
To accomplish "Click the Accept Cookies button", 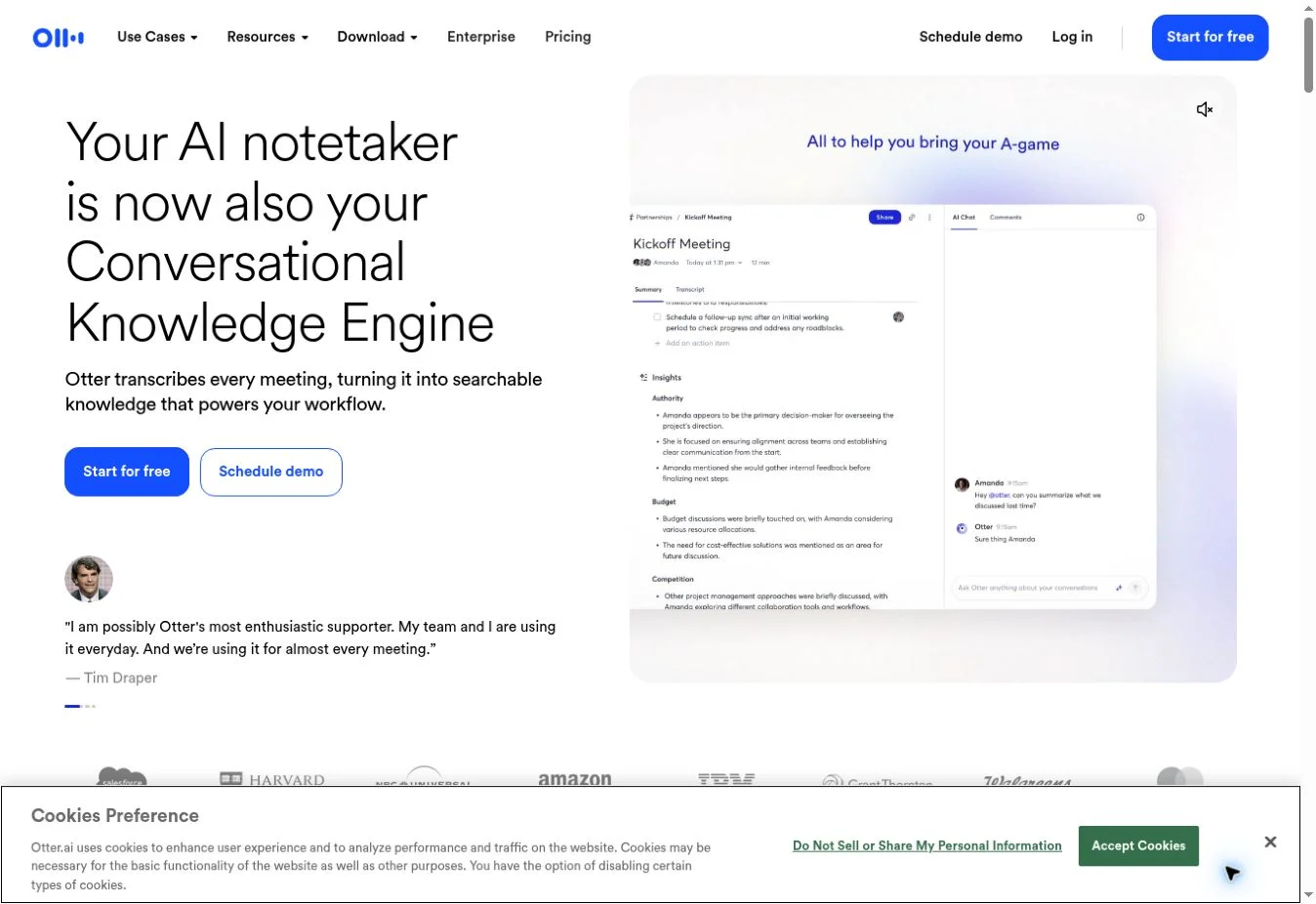I will 1138,845.
